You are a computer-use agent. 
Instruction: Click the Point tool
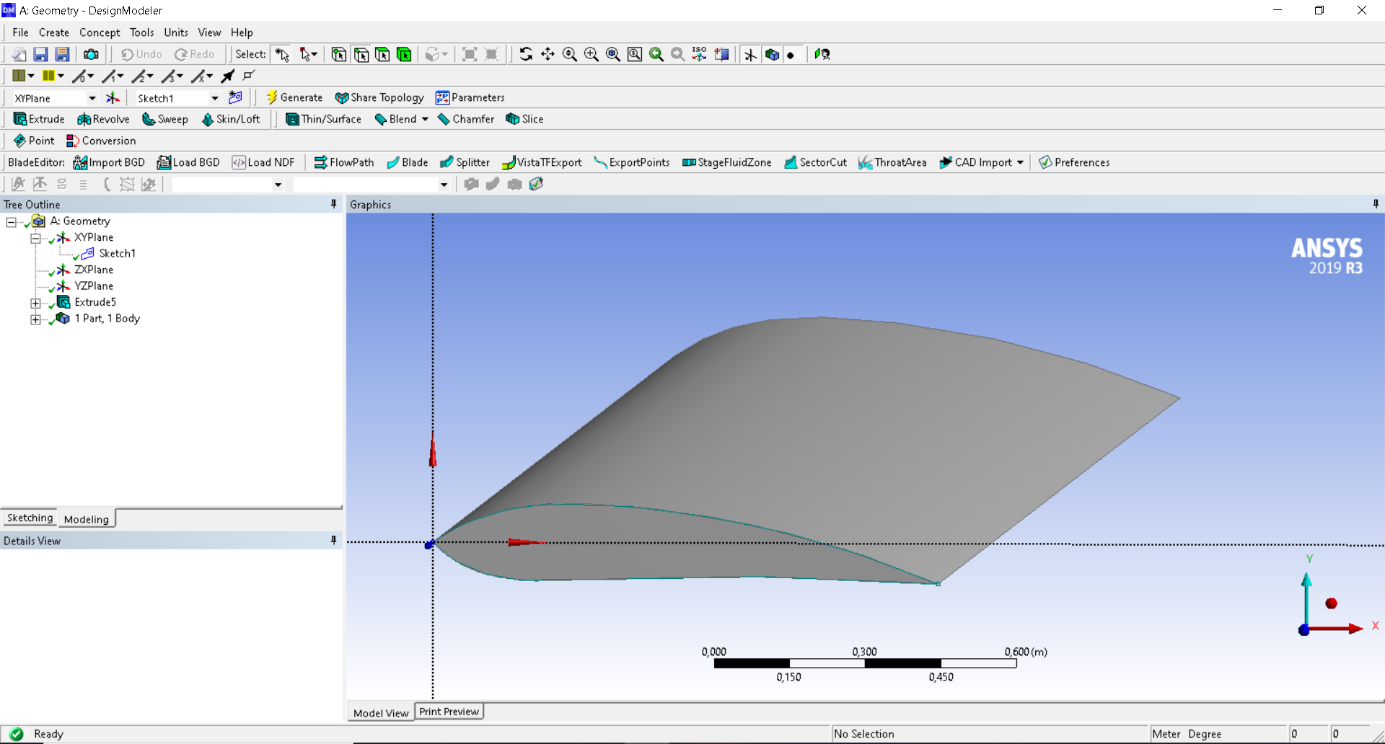pyautogui.click(x=34, y=141)
